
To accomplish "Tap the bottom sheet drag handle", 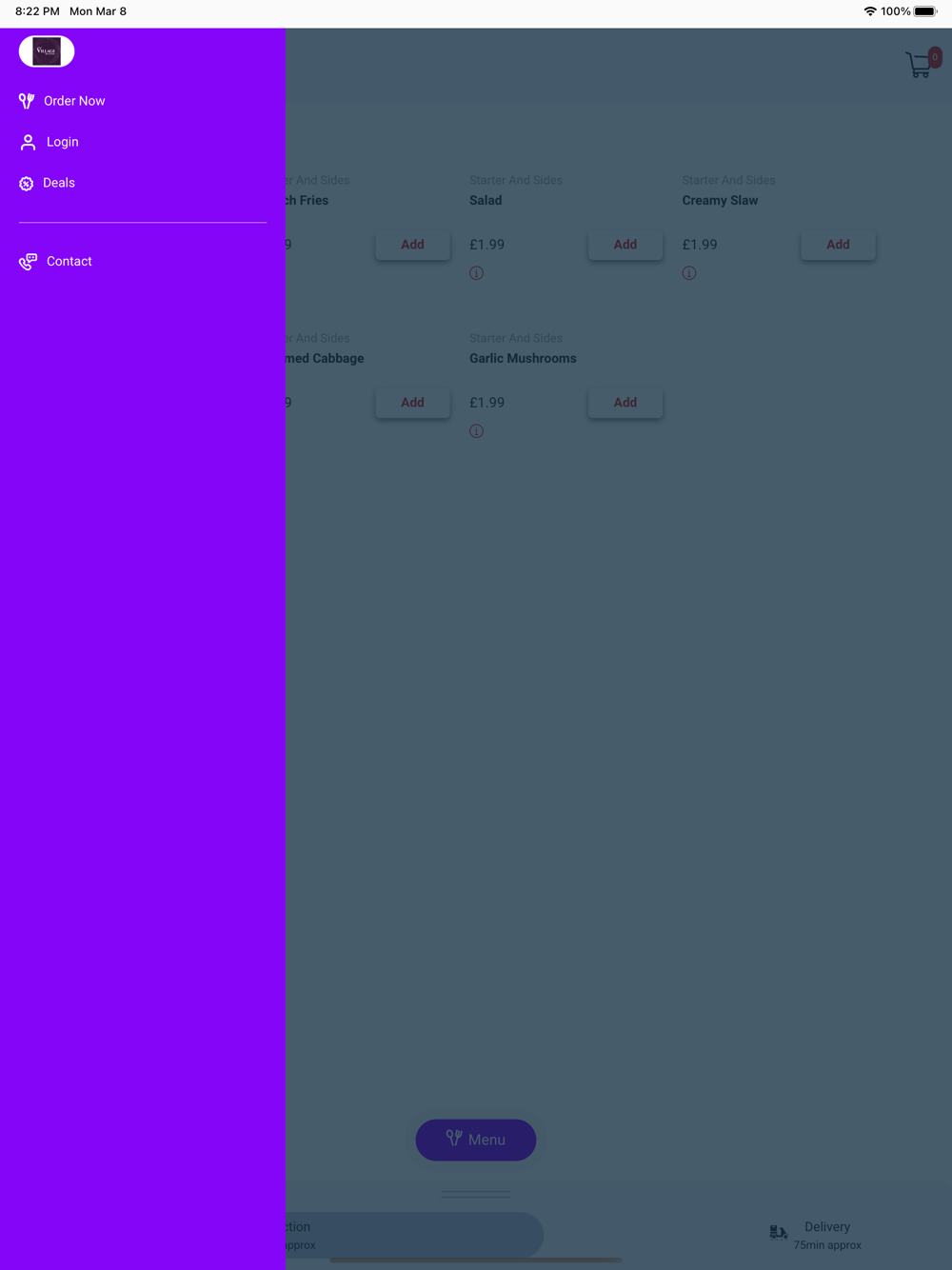I will 476,1194.
